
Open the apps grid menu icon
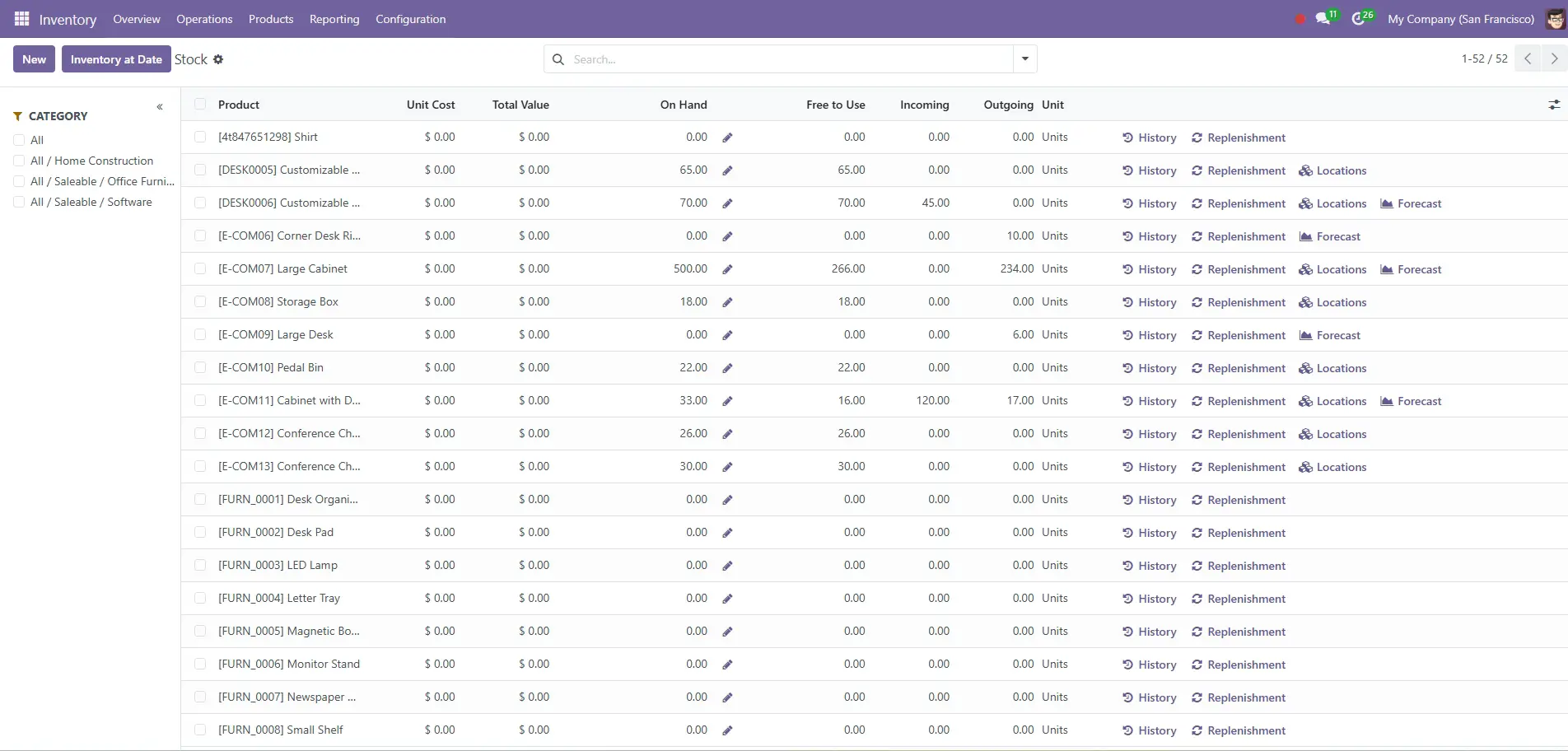pos(21,19)
